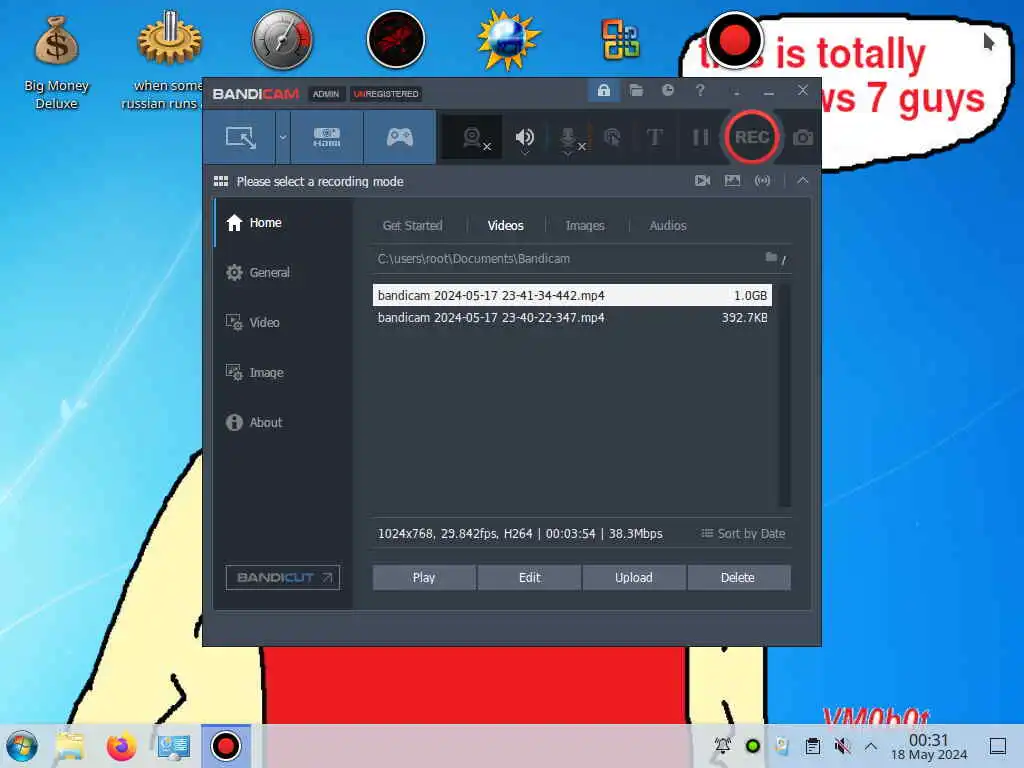Image resolution: width=1024 pixels, height=768 pixels.
Task: Start recording with the REC button
Action: 752,137
